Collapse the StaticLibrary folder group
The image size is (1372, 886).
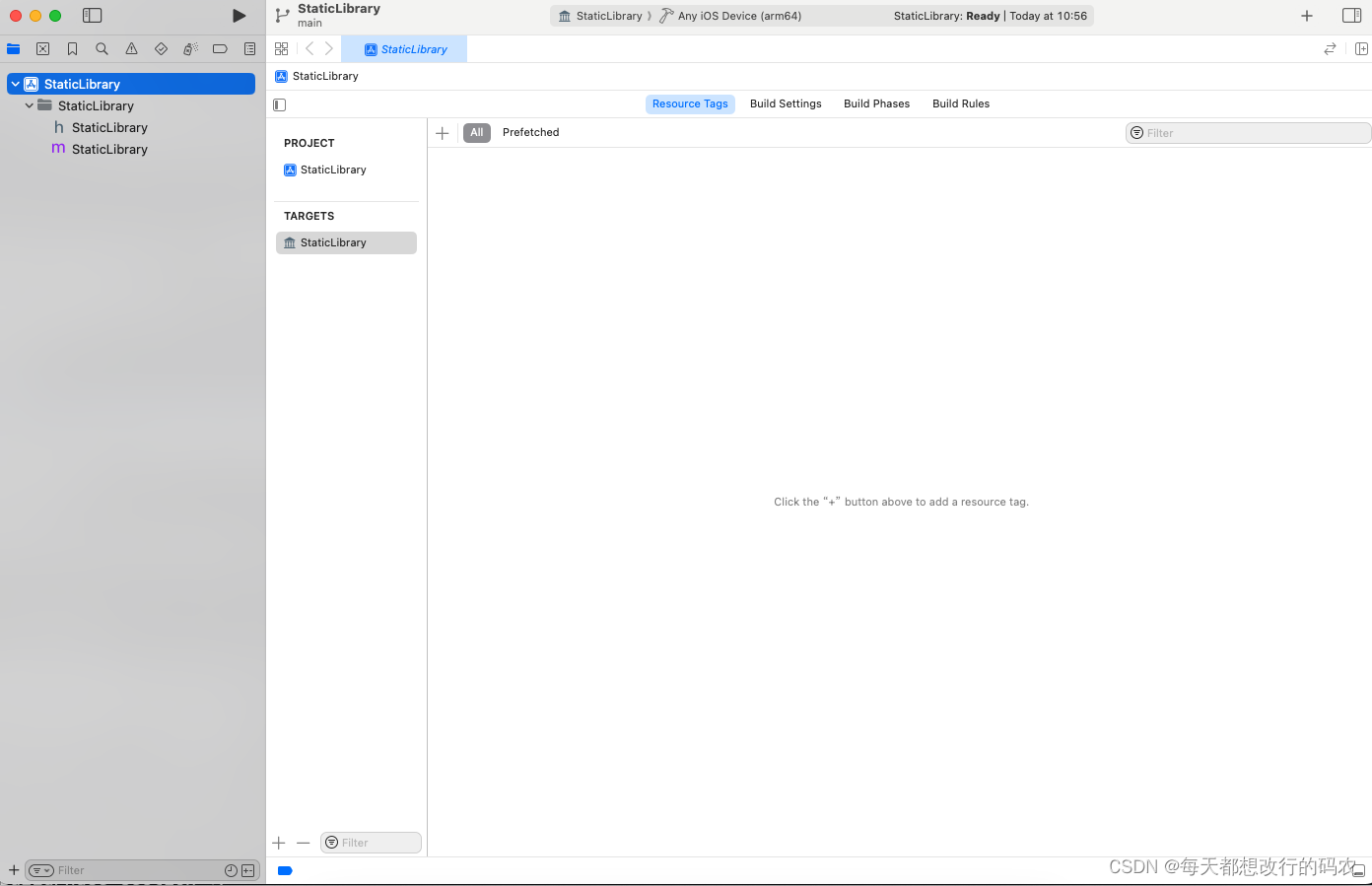30,105
